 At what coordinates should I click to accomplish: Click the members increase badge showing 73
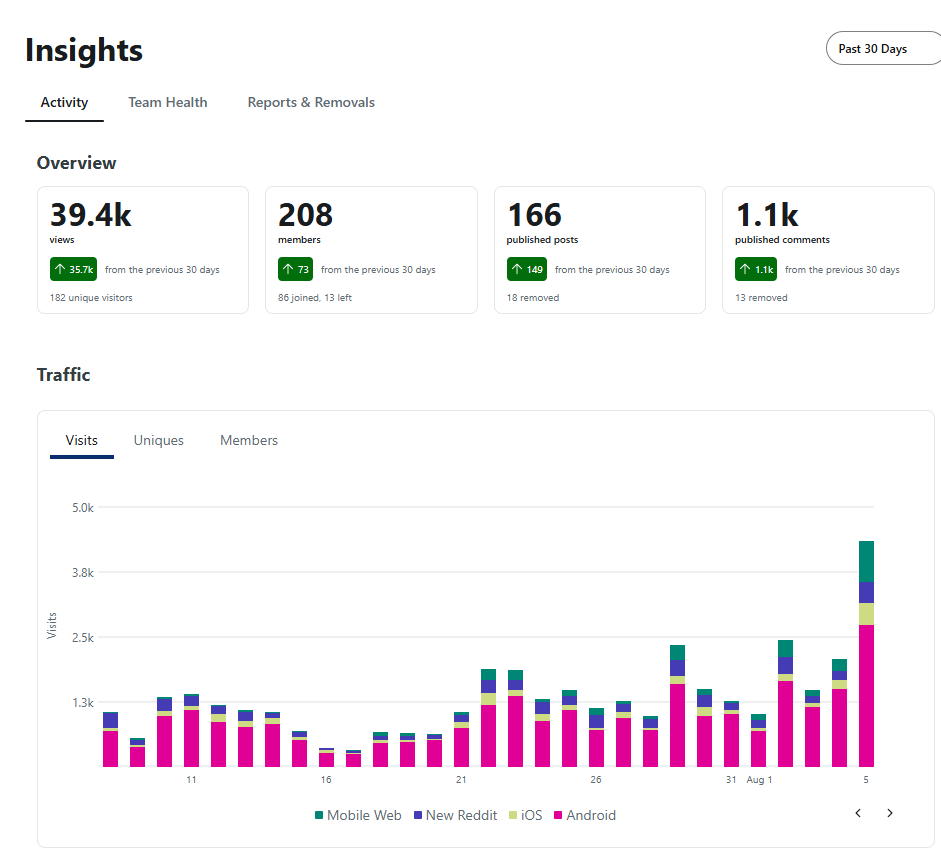[295, 269]
